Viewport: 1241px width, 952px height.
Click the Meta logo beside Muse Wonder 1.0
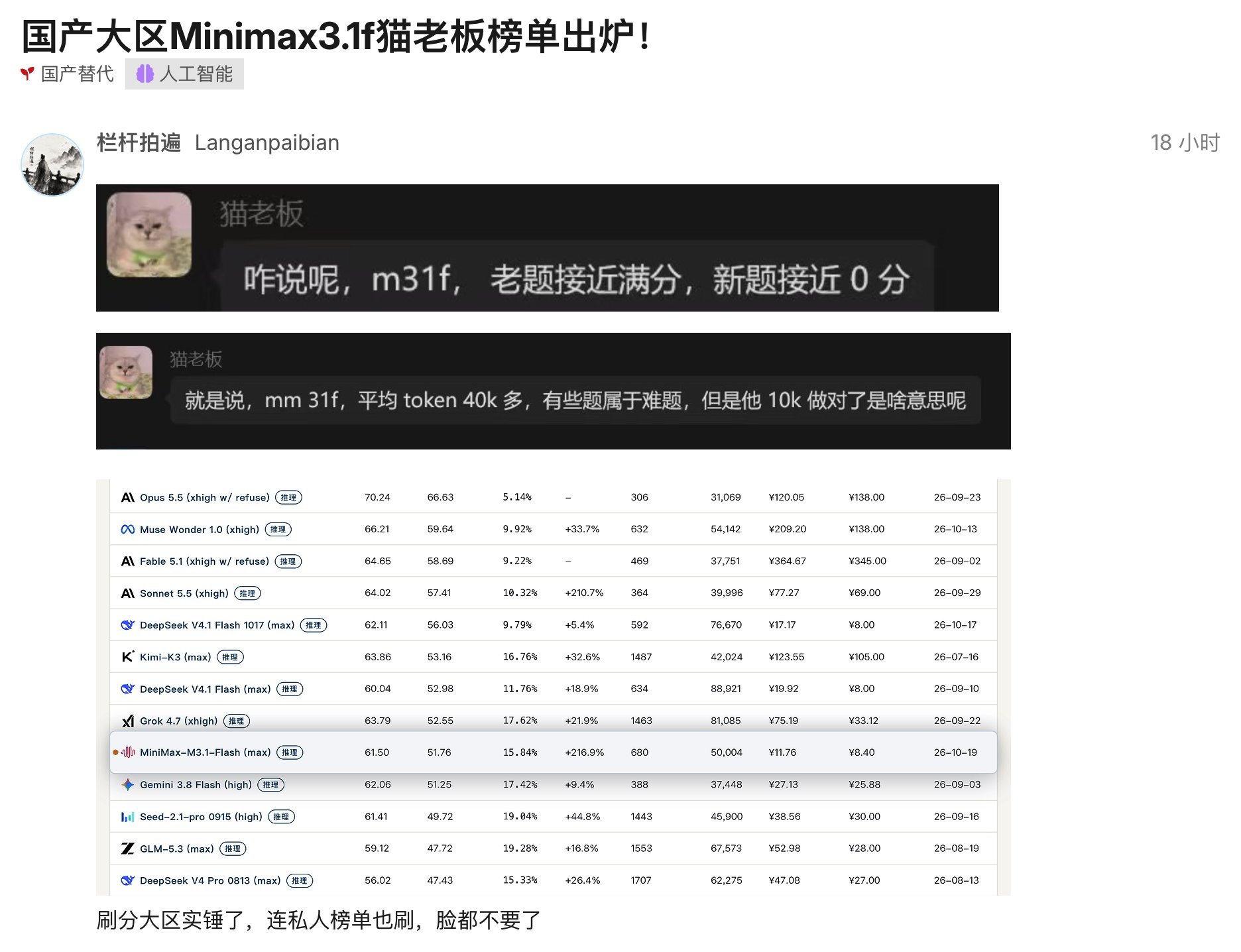coord(128,529)
